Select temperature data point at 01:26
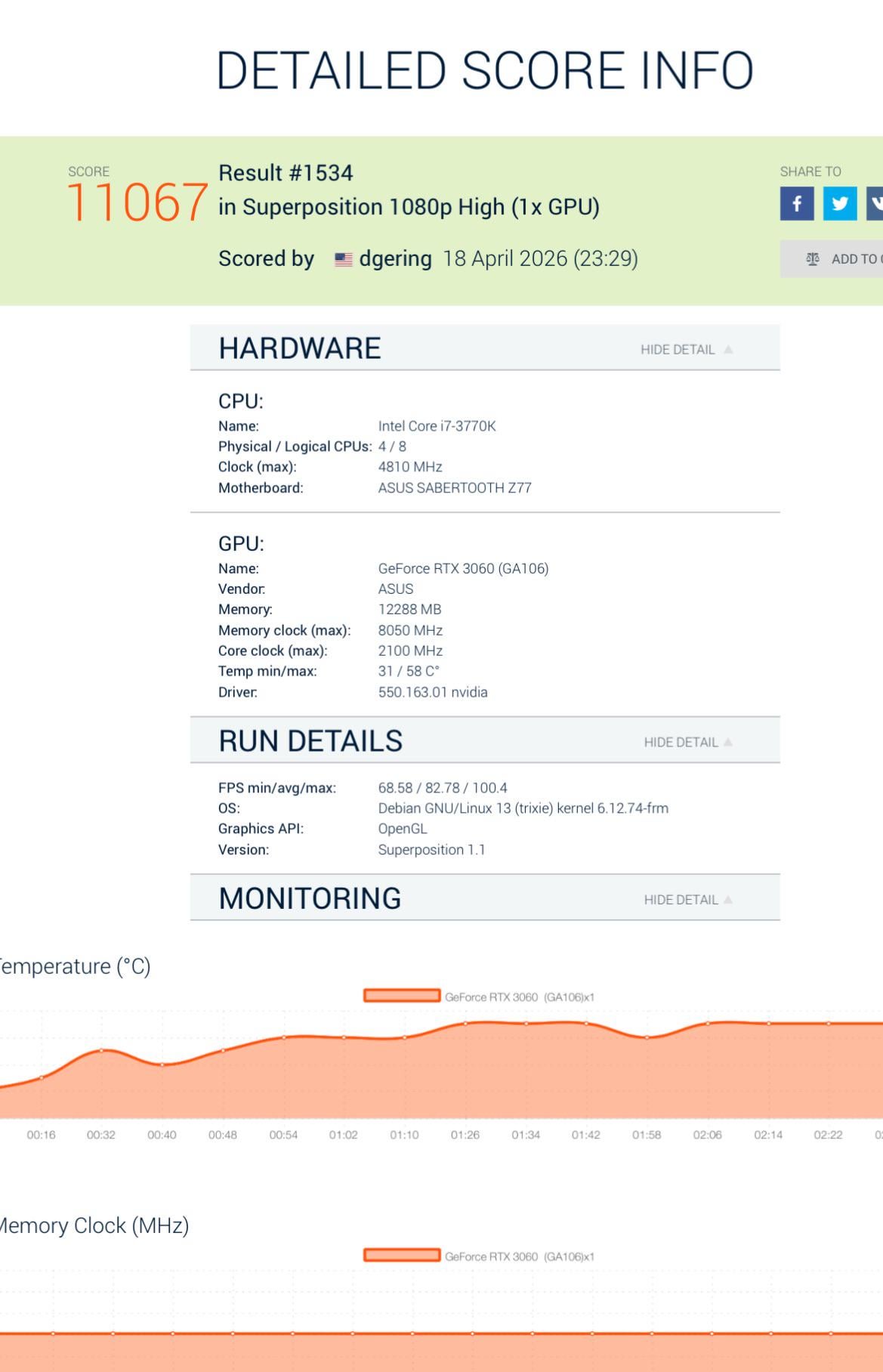Viewport: 883px width, 1372px height. point(465,1023)
